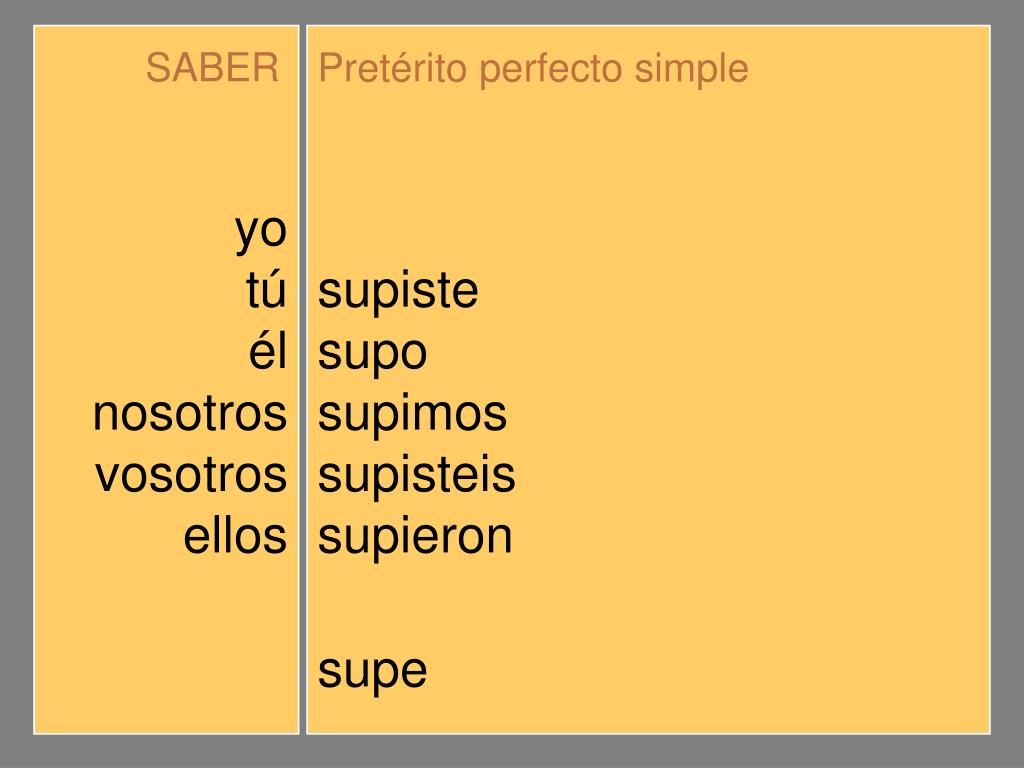The width and height of the screenshot is (1024, 768).
Task: Click on the pronoun "él"
Action: pos(268,352)
